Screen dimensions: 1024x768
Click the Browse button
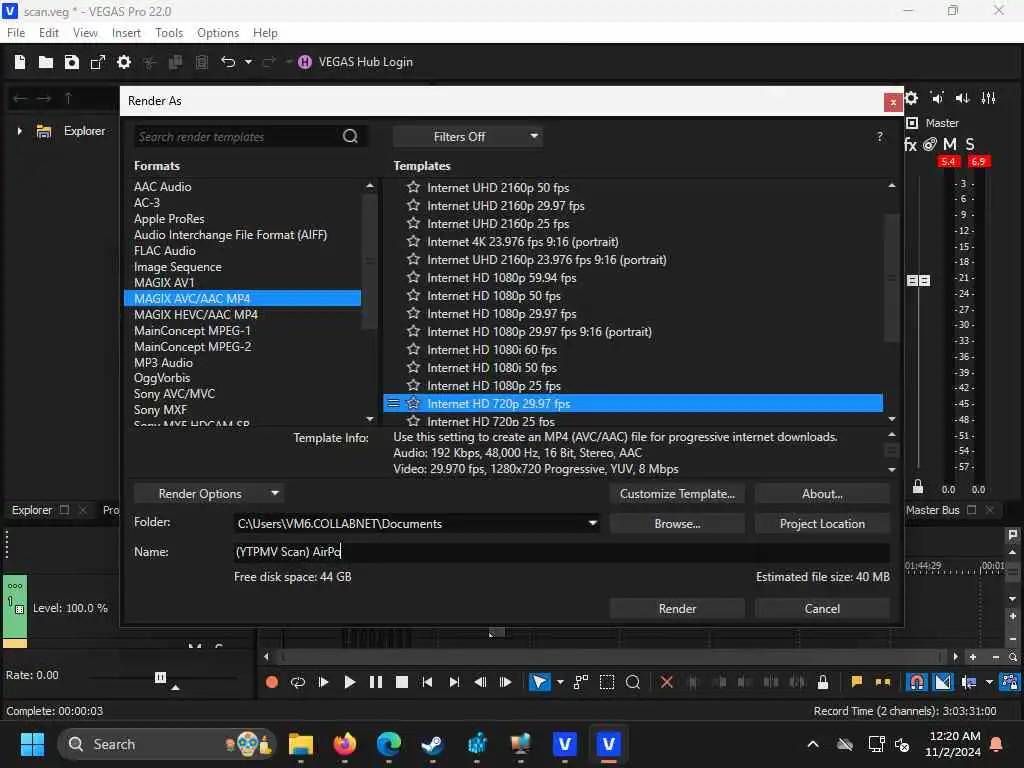[x=677, y=524]
